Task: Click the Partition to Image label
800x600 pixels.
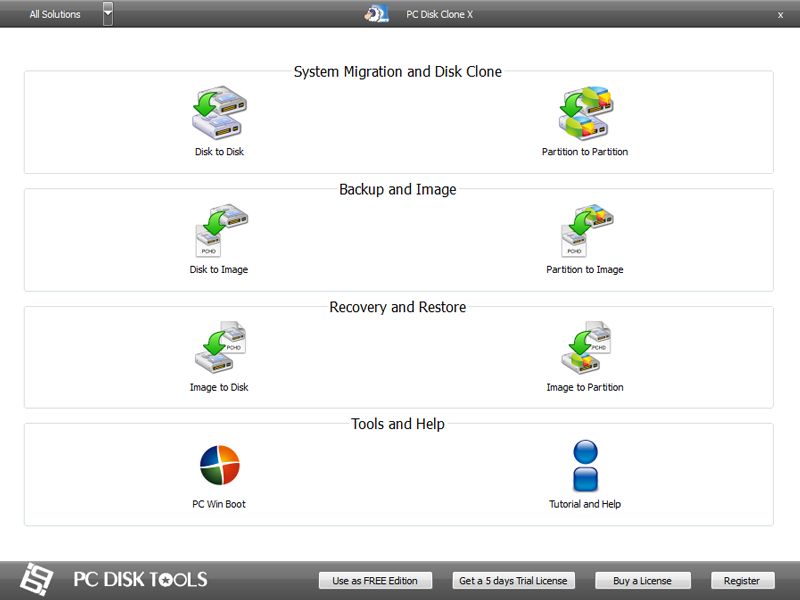Action: tap(585, 269)
